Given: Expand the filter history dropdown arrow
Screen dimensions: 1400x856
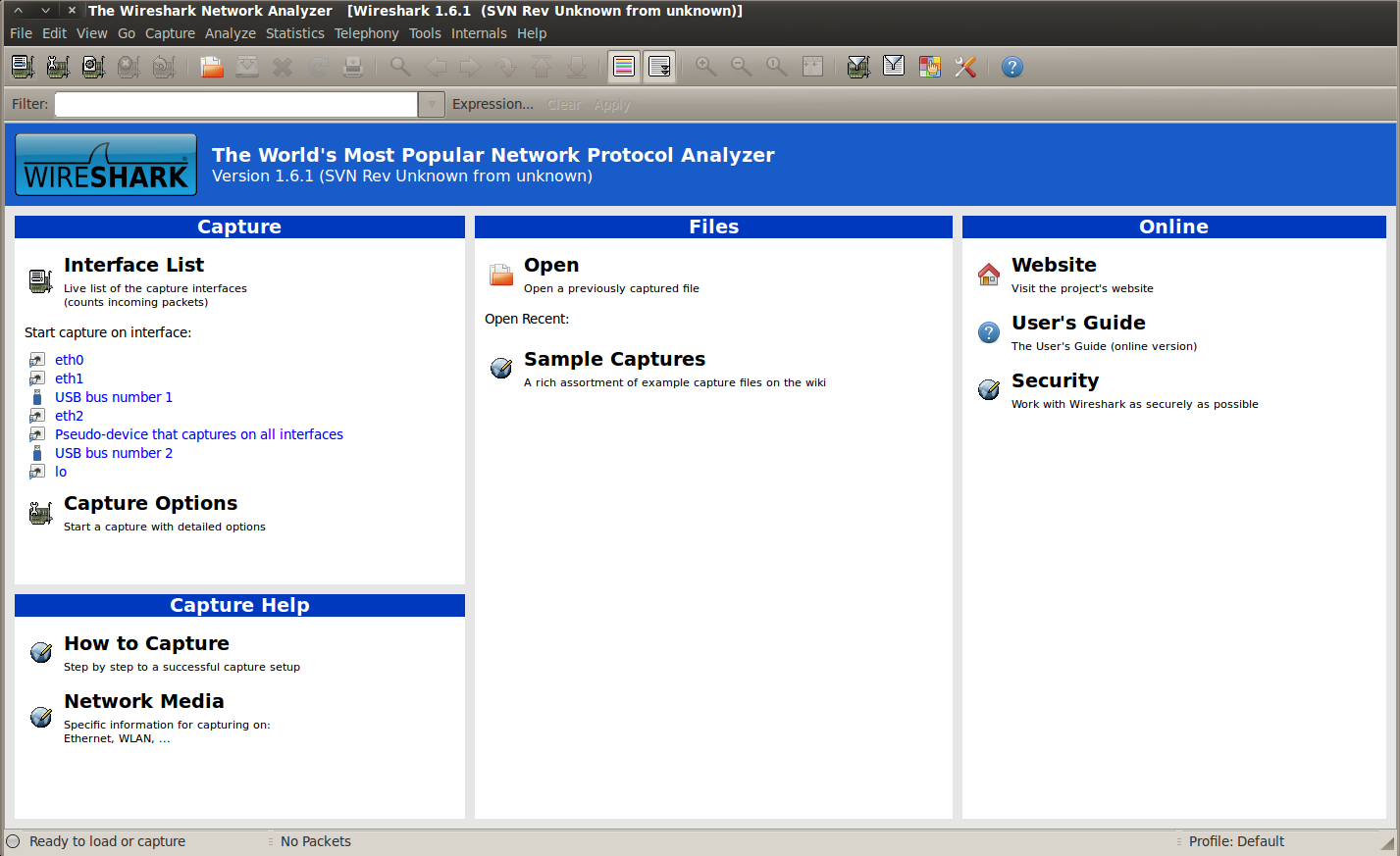Looking at the screenshot, I should (x=432, y=104).
